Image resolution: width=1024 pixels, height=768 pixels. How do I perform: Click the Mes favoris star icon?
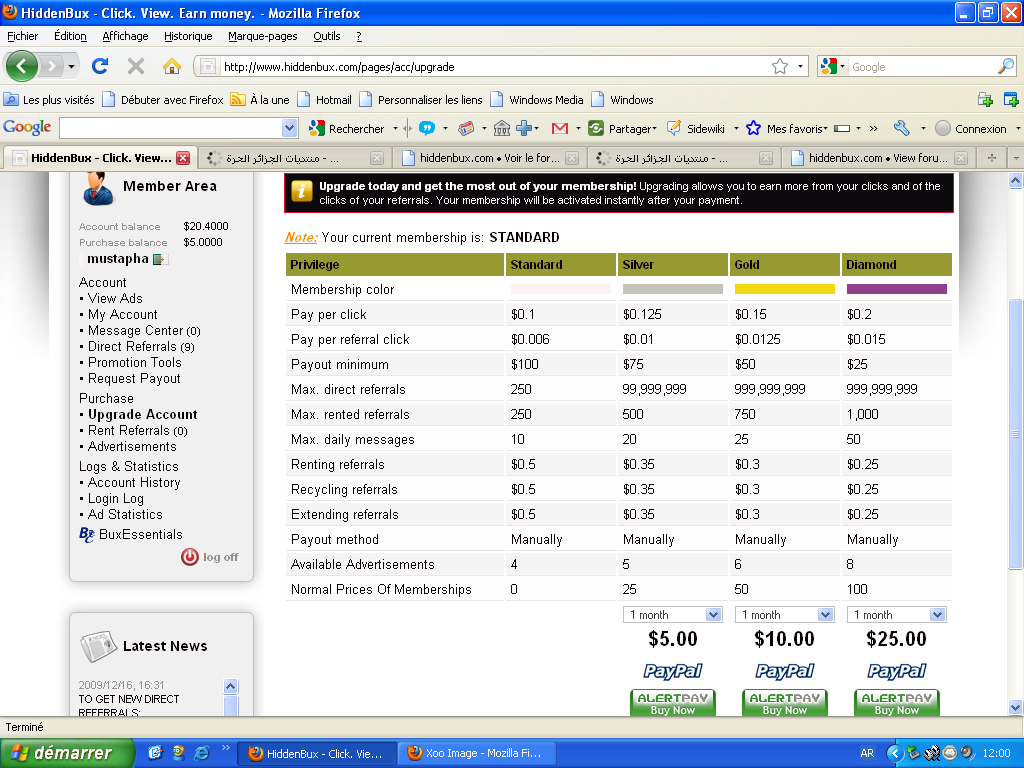(753, 128)
